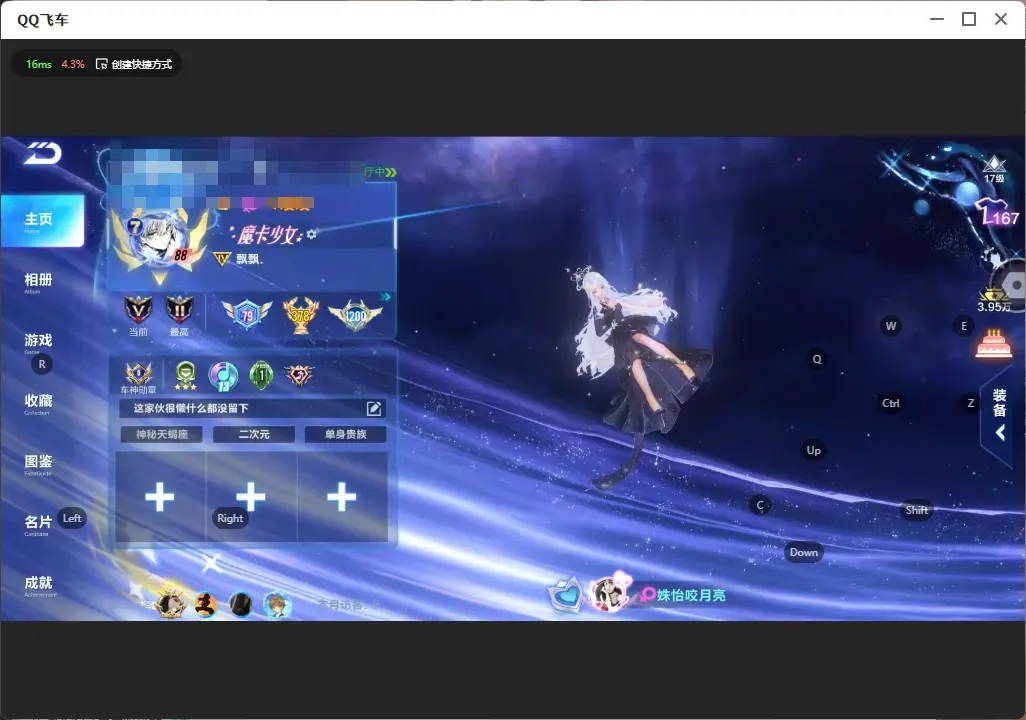Switch to the 游戏 game tab
Image resolution: width=1026 pixels, height=720 pixels.
(38, 342)
